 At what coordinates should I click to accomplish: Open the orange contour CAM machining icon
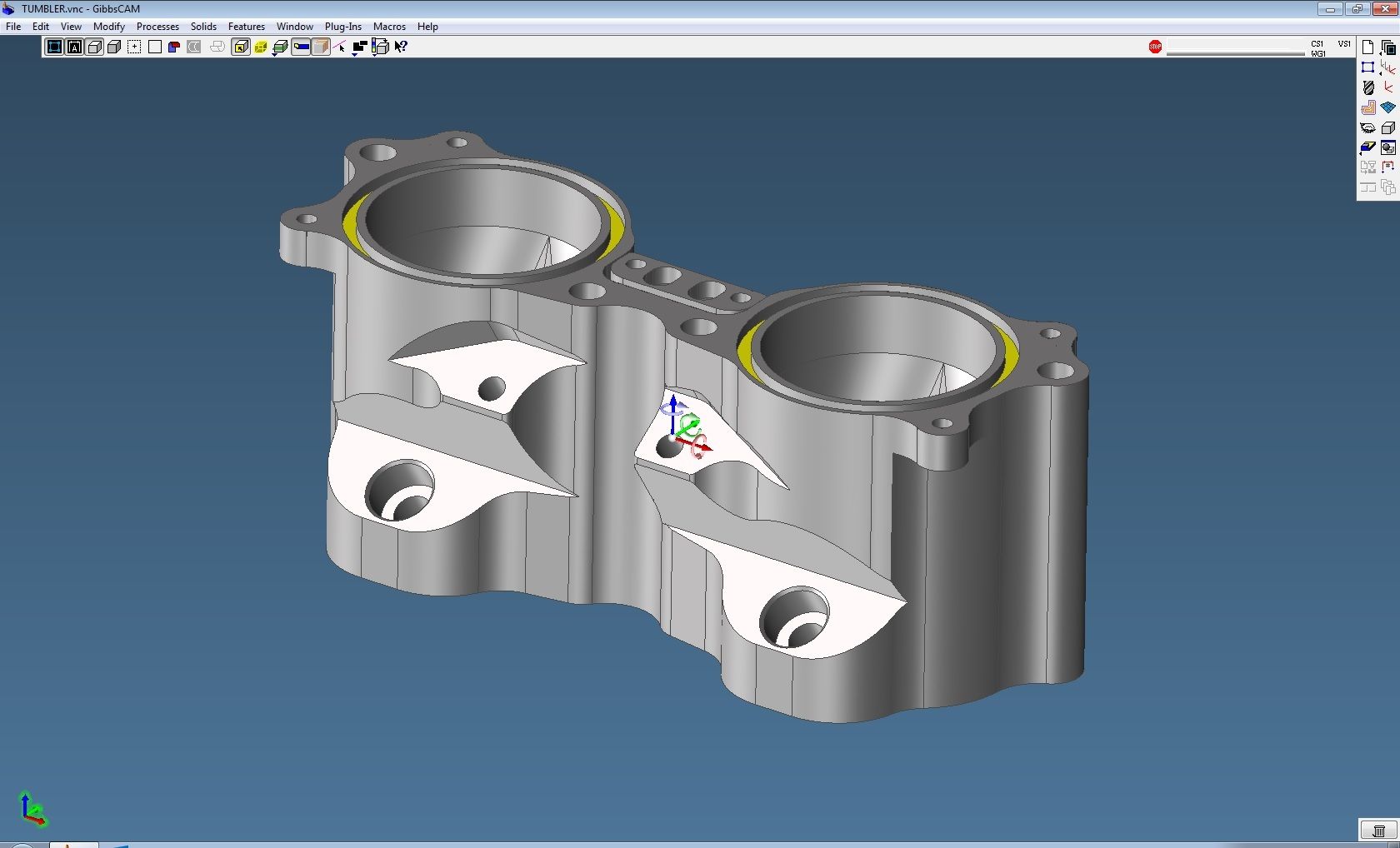pos(1367,107)
